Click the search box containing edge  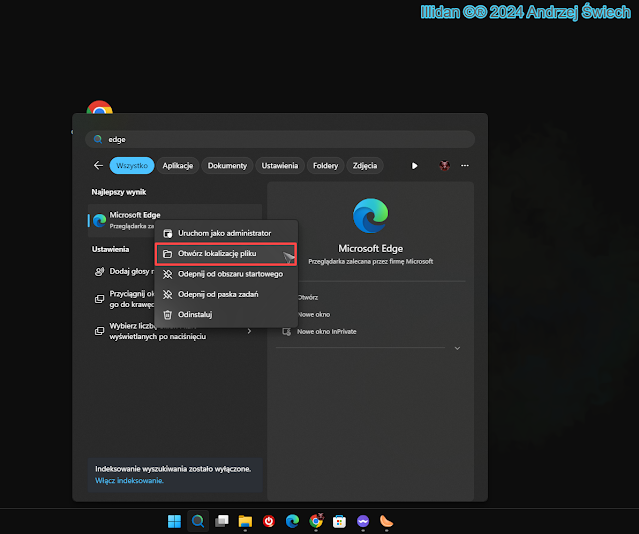[280, 139]
